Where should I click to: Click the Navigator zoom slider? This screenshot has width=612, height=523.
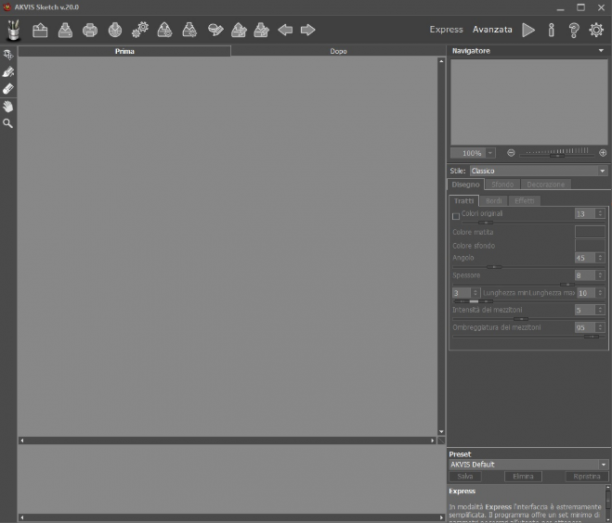pos(557,156)
